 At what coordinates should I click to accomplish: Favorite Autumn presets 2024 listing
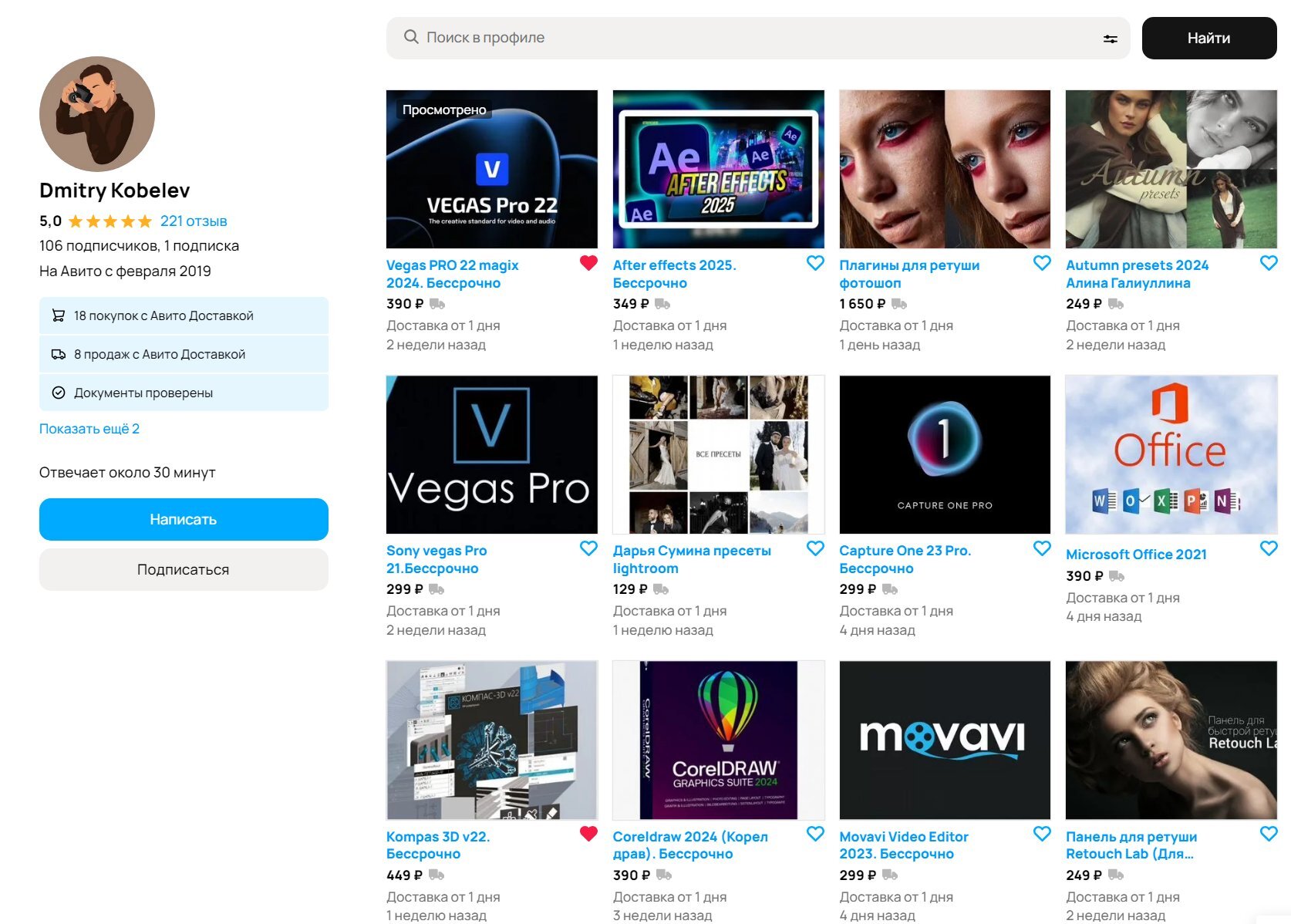[x=1269, y=263]
